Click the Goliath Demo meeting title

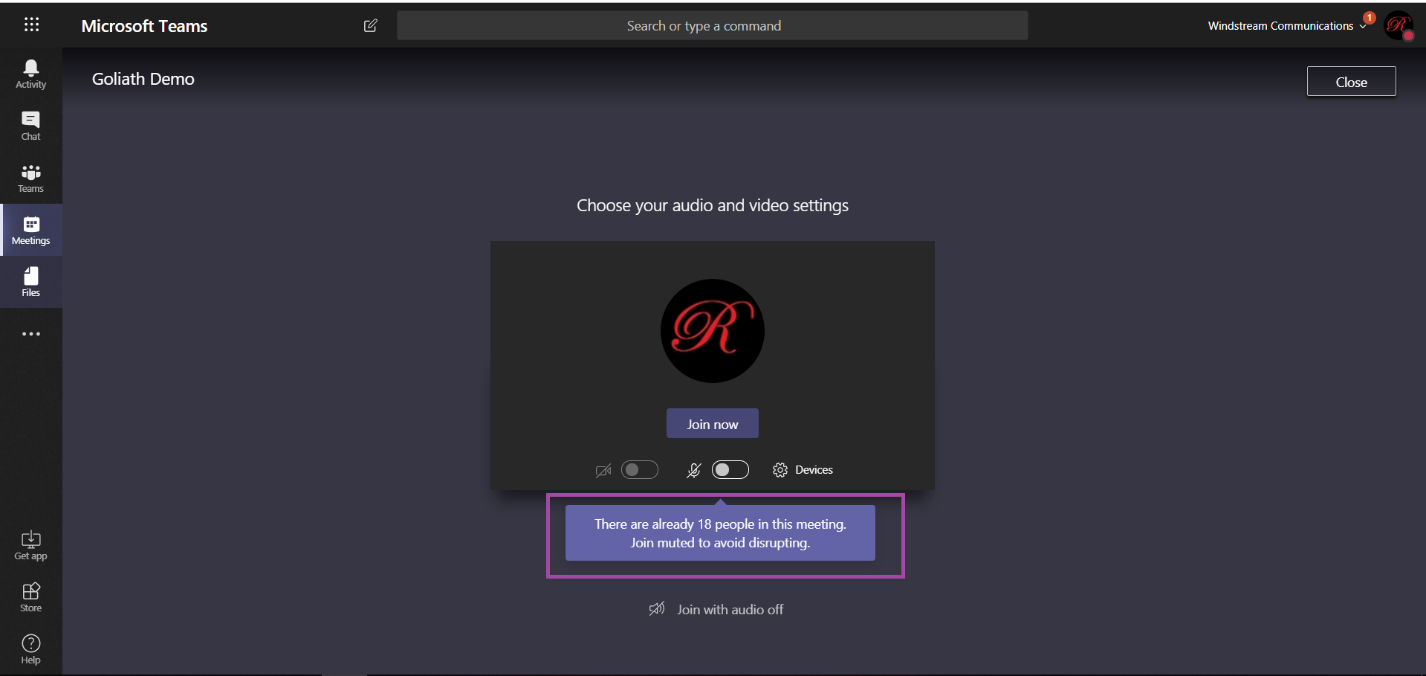143,79
